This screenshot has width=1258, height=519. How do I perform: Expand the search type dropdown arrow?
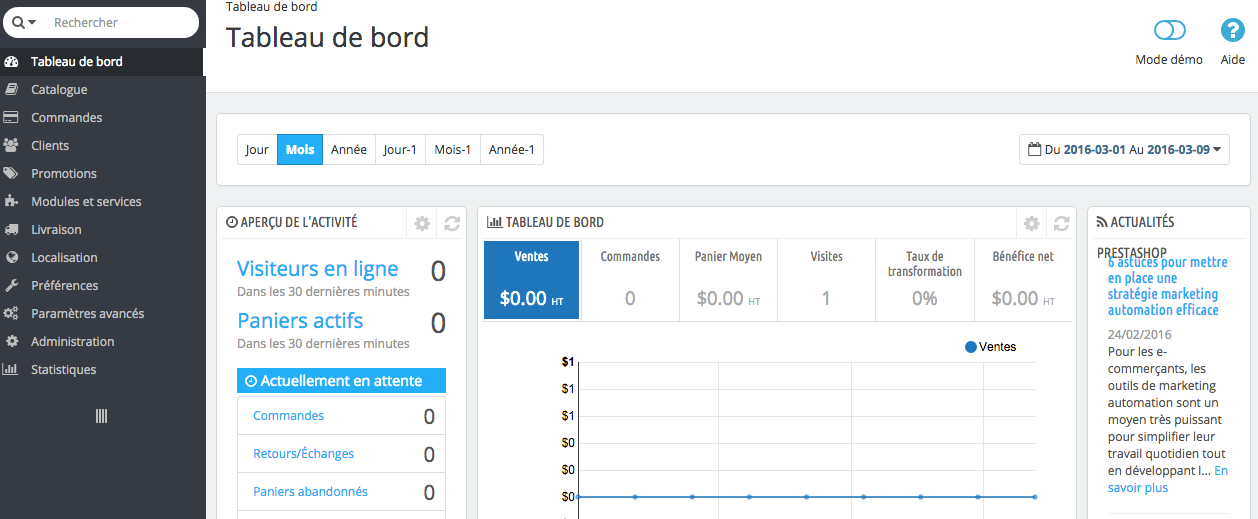(x=26, y=23)
